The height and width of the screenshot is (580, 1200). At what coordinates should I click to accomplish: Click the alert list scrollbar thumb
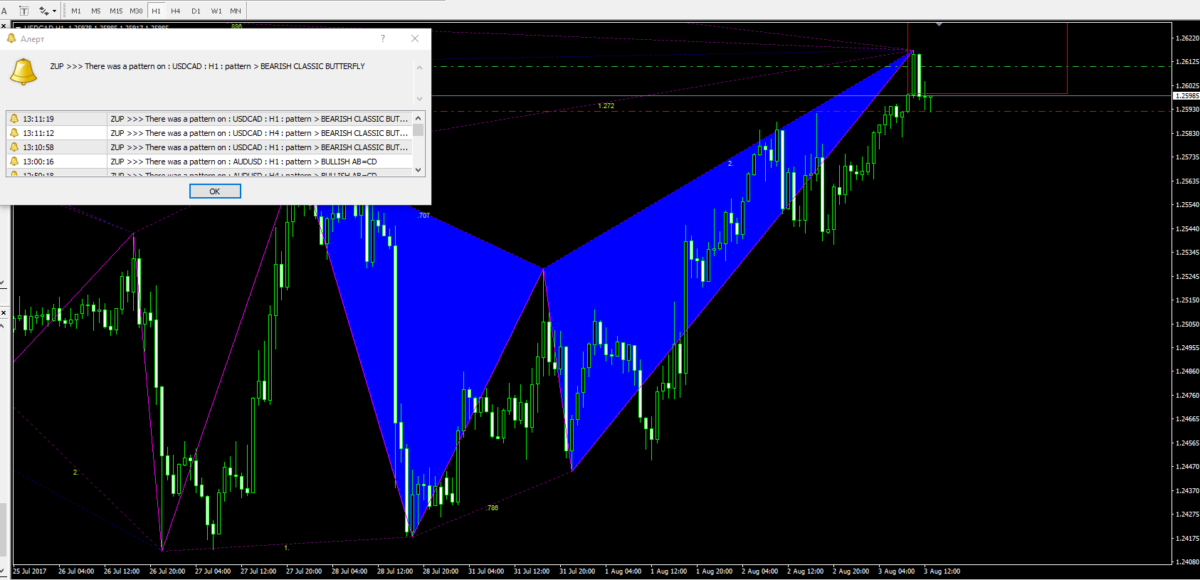pos(418,132)
